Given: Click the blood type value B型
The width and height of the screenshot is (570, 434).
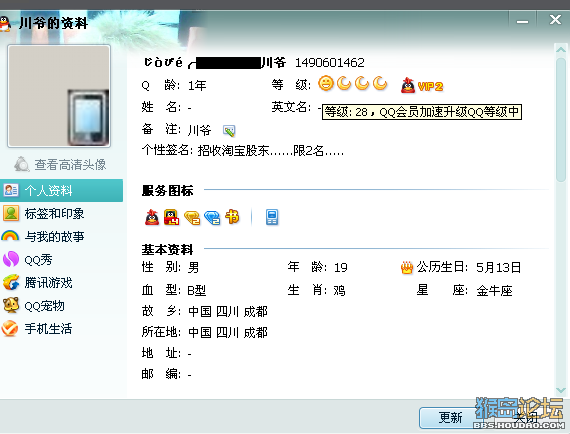Looking at the screenshot, I should [x=197, y=290].
